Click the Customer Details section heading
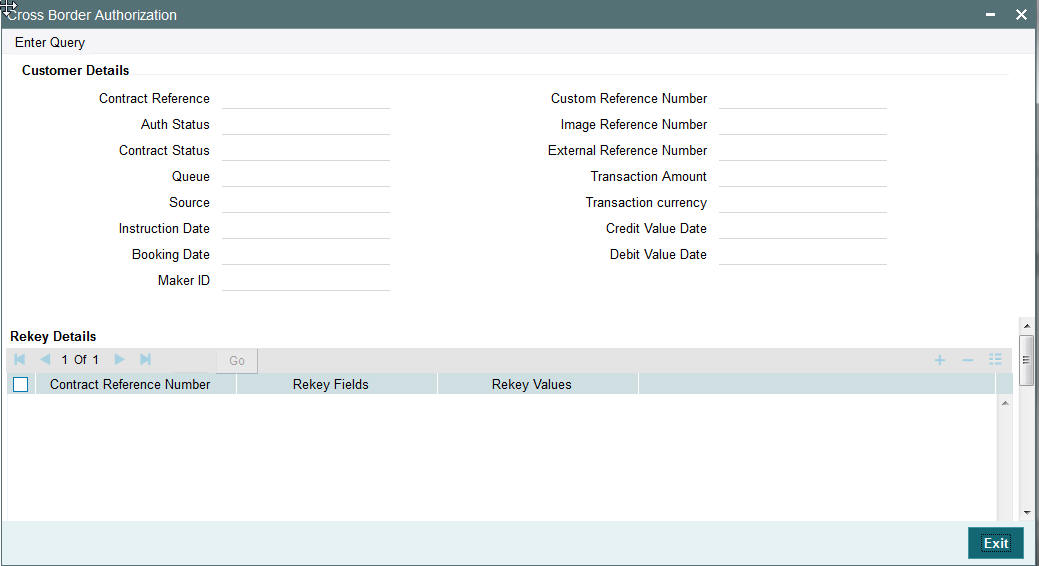 [76, 70]
